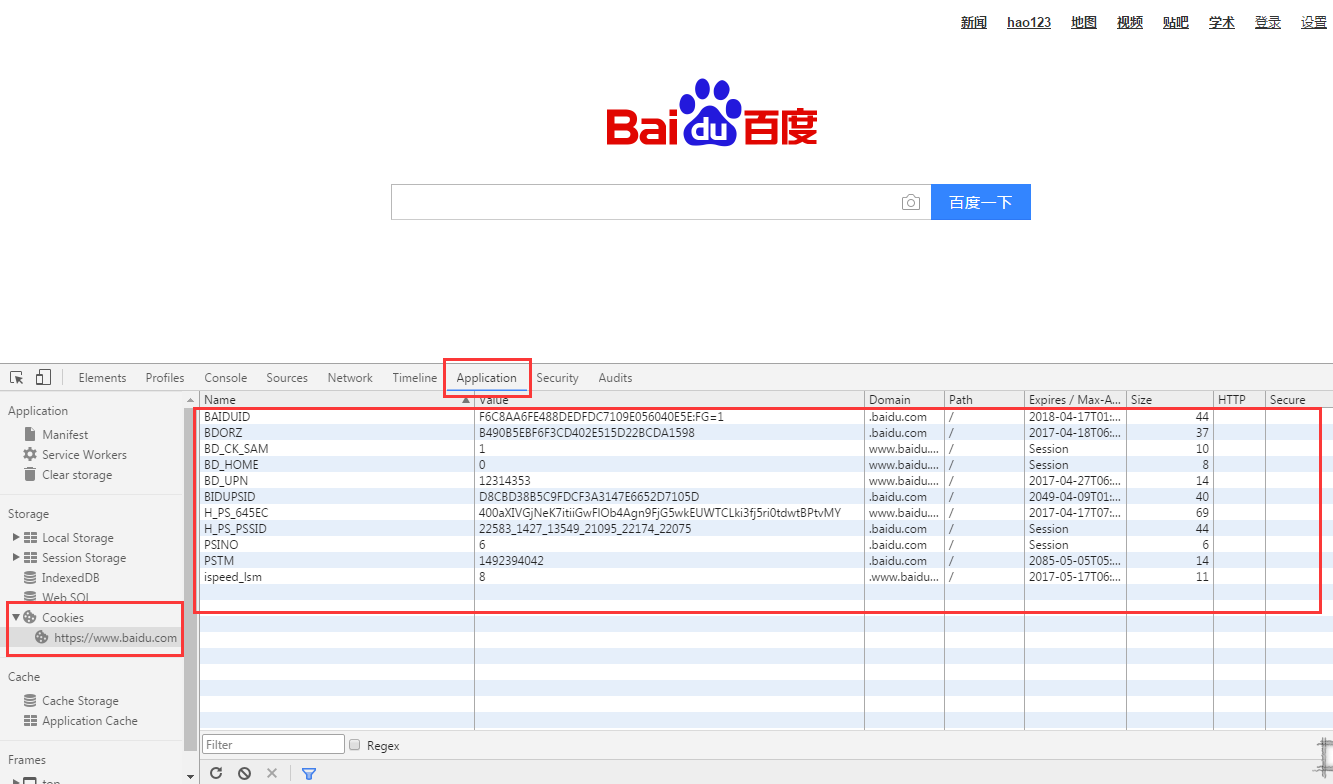
Task: Open the 贴吧 link
Action: point(1176,22)
